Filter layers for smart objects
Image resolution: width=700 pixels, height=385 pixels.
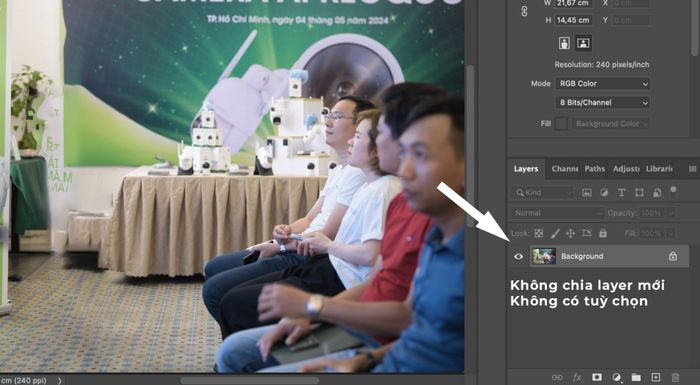click(657, 192)
